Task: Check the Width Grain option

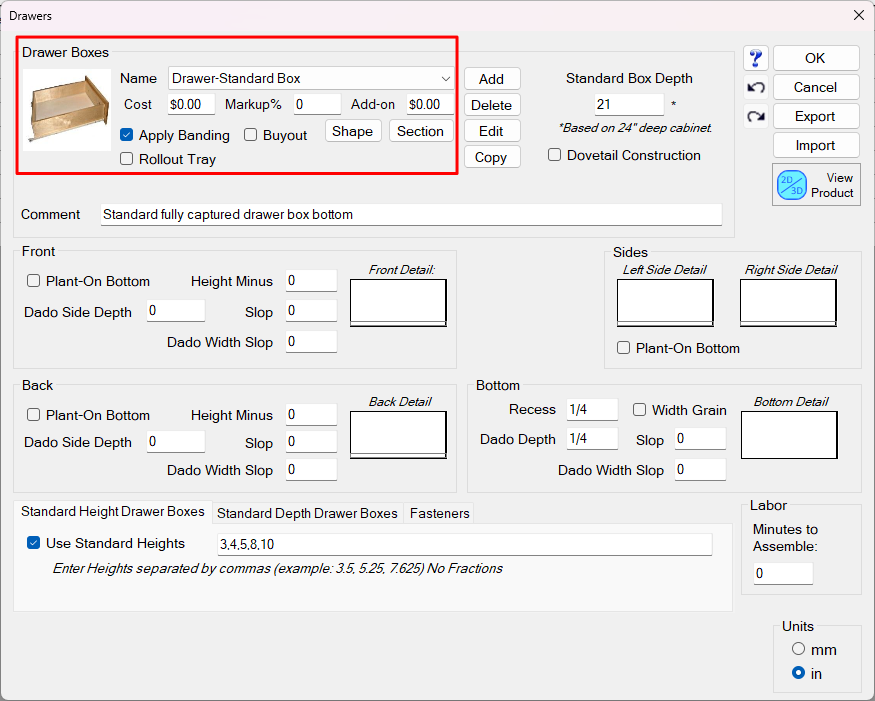Action: click(640, 410)
